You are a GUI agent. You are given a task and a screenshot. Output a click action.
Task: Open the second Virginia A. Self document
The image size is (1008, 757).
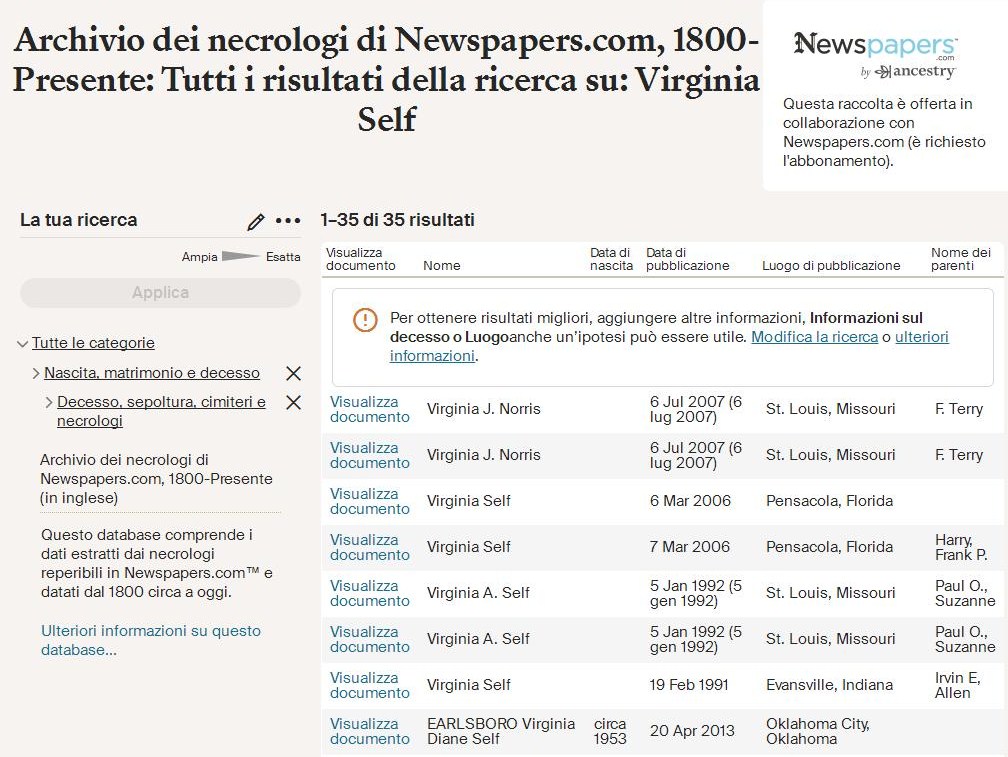click(370, 639)
